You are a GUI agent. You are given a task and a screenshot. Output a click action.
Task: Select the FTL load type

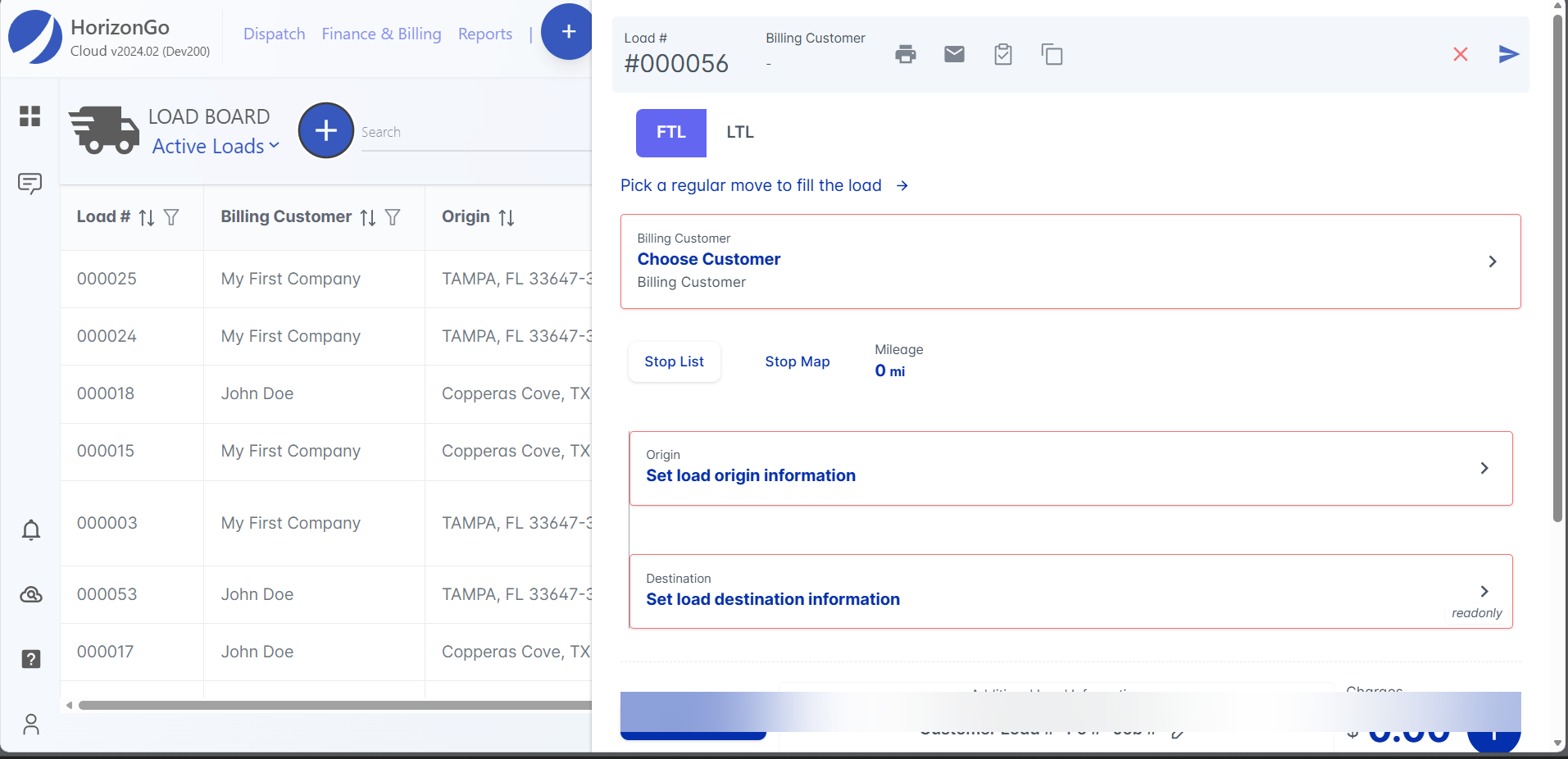click(x=670, y=133)
